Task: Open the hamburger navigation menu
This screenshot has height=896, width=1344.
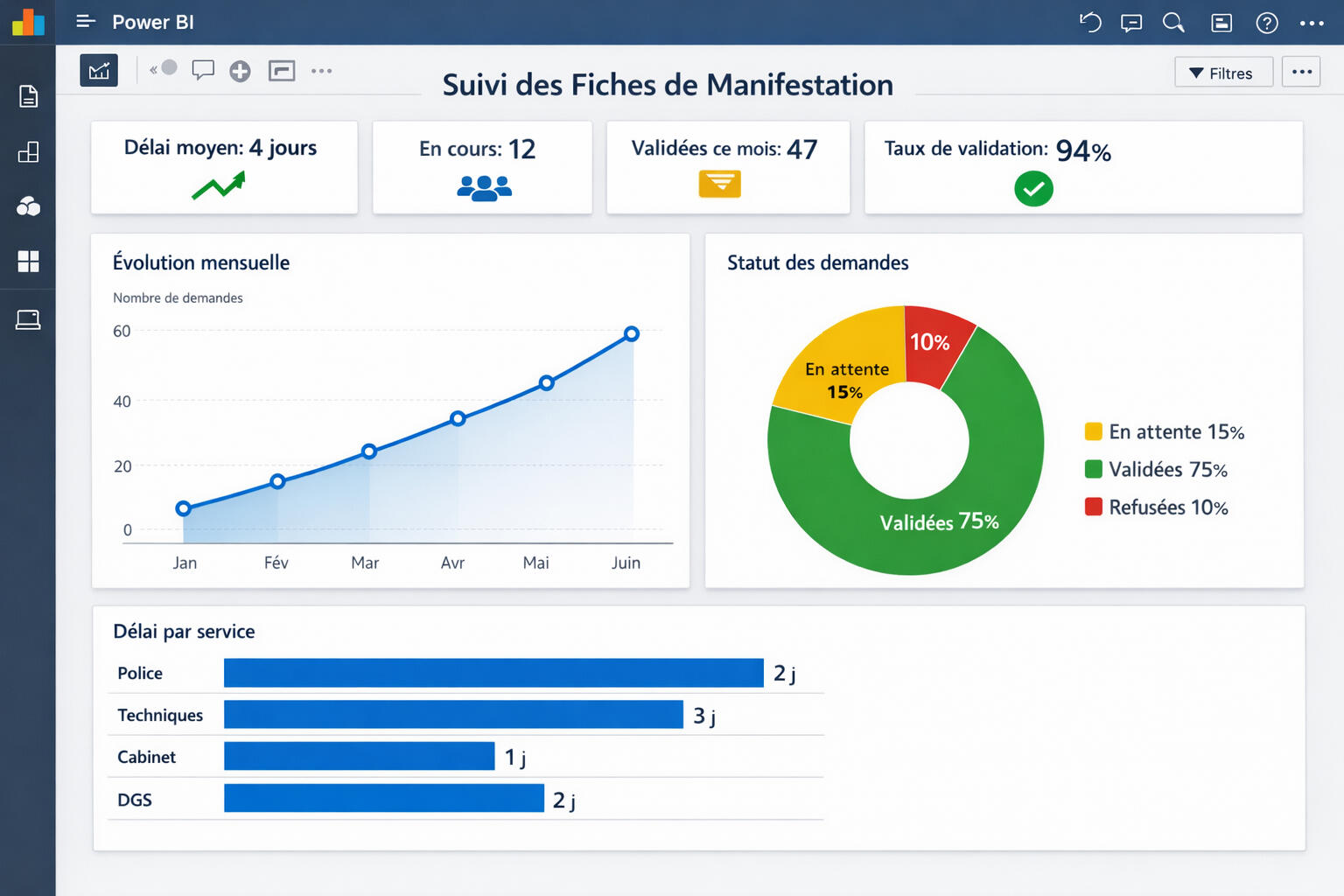Action: click(85, 22)
